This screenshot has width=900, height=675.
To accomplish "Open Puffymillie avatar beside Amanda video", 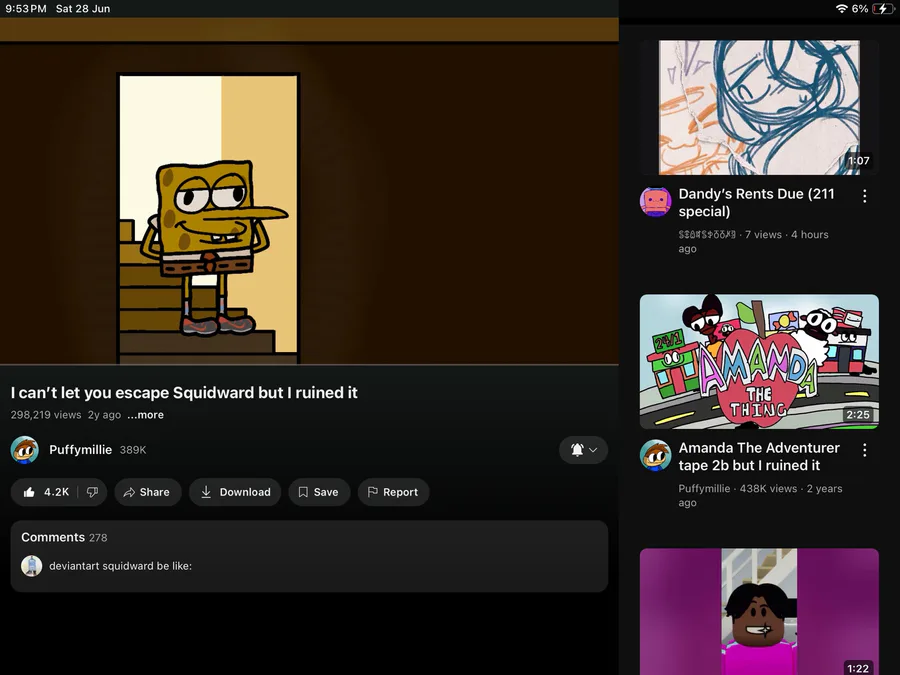I will pos(655,455).
